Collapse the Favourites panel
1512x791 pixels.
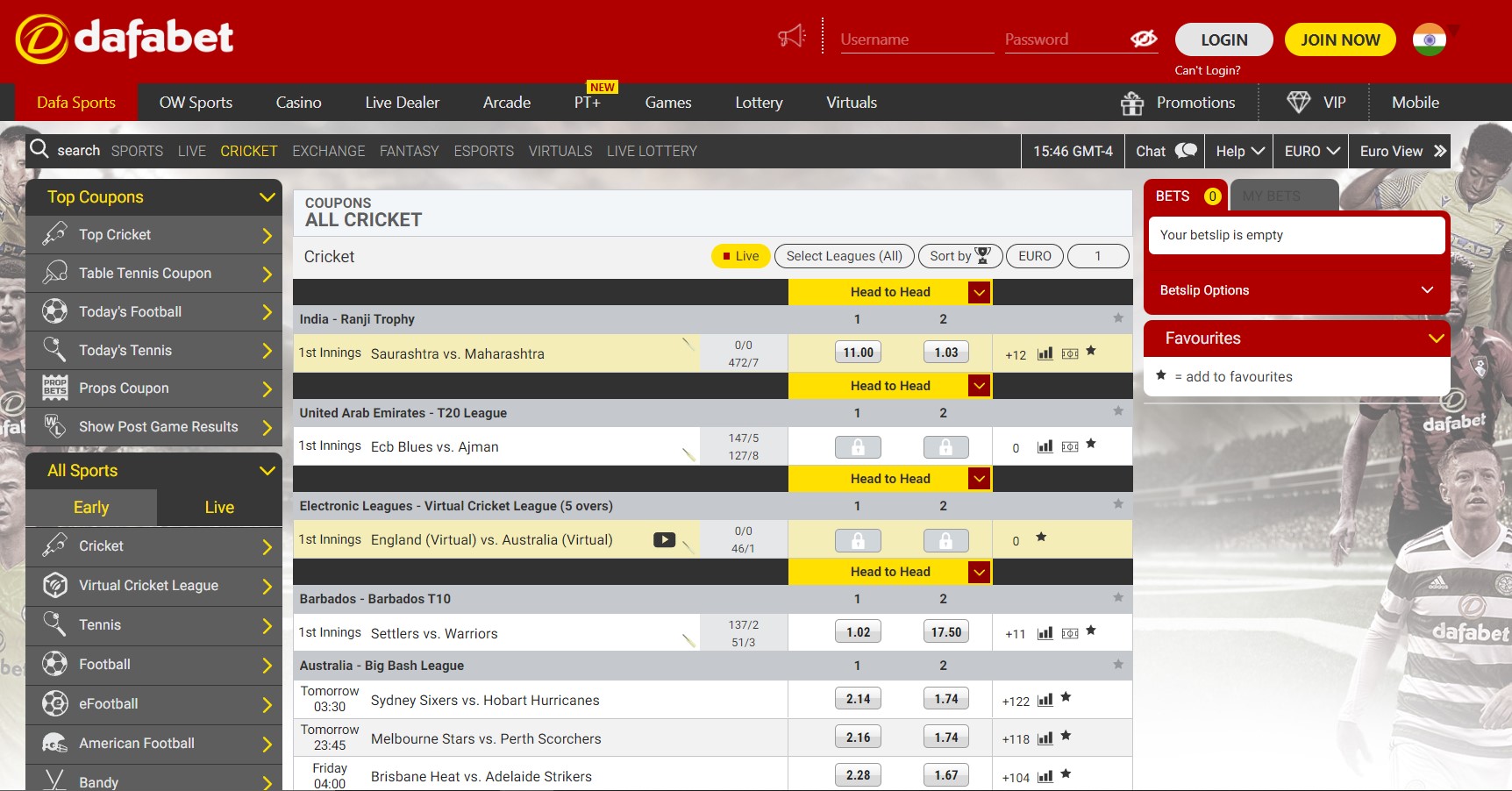1436,338
